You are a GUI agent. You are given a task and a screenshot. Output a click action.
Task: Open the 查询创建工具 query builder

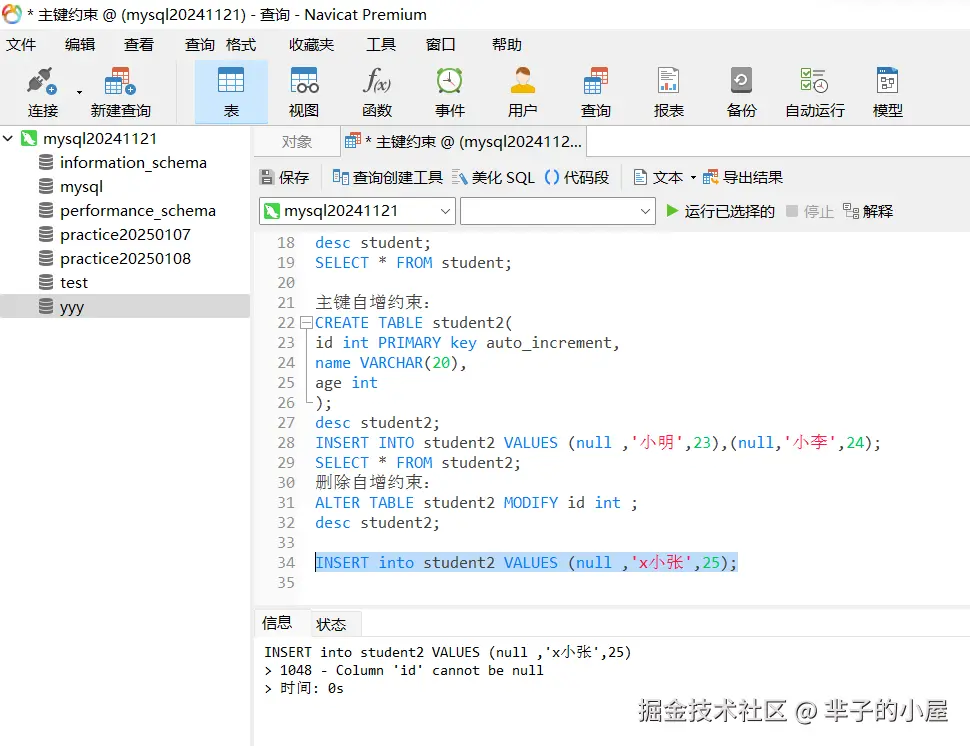click(x=387, y=178)
